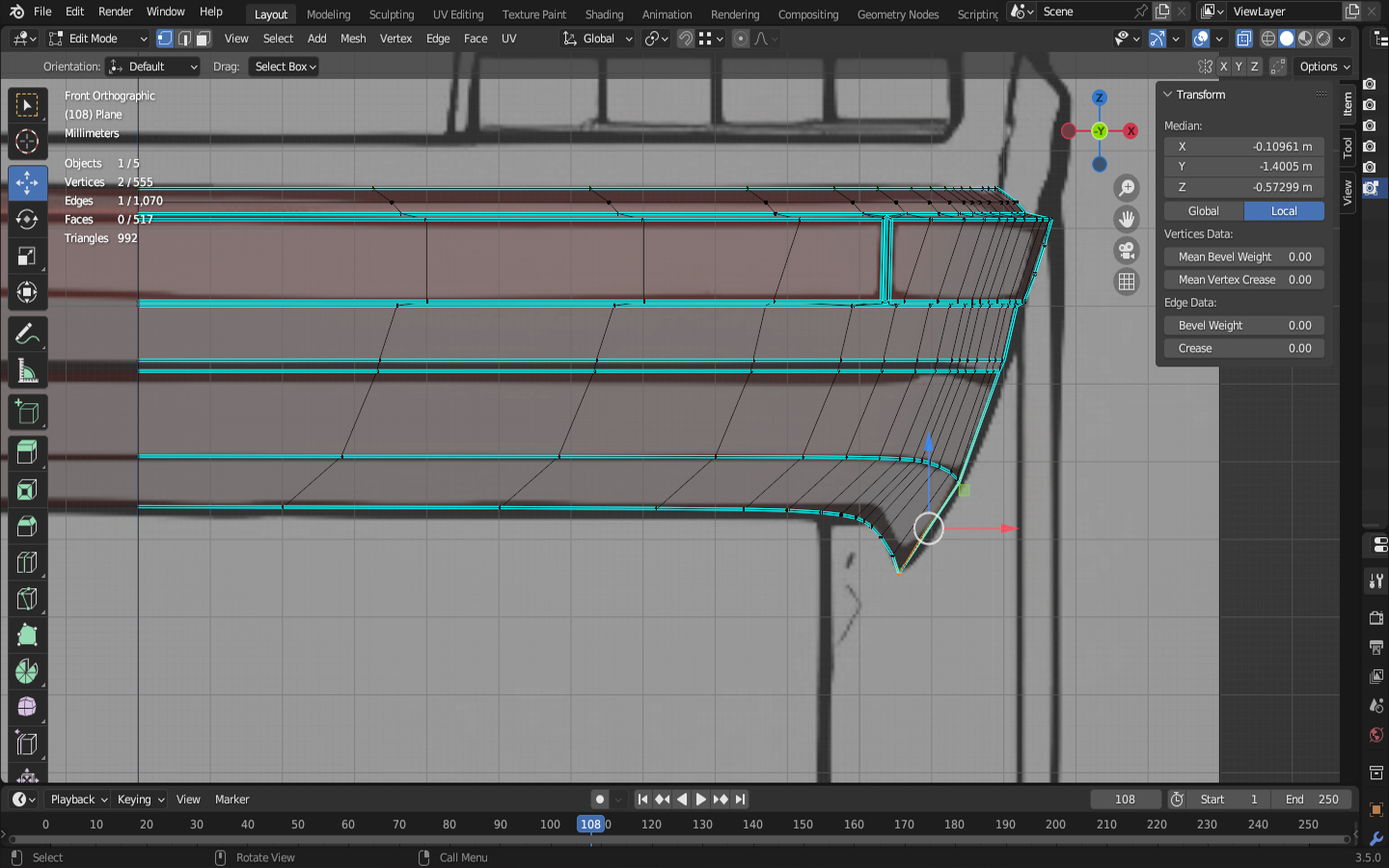1389x868 pixels.
Task: Enable edge select mode
Action: point(184,39)
